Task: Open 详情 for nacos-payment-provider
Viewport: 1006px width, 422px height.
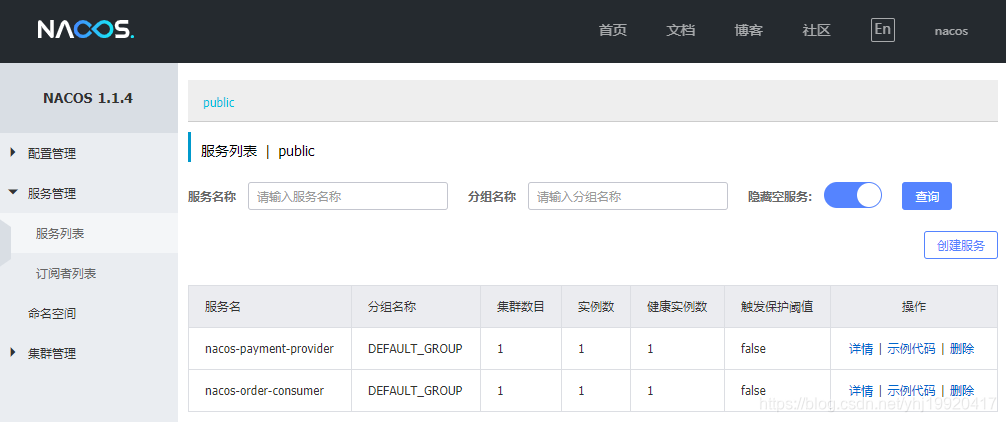Action: 861,349
